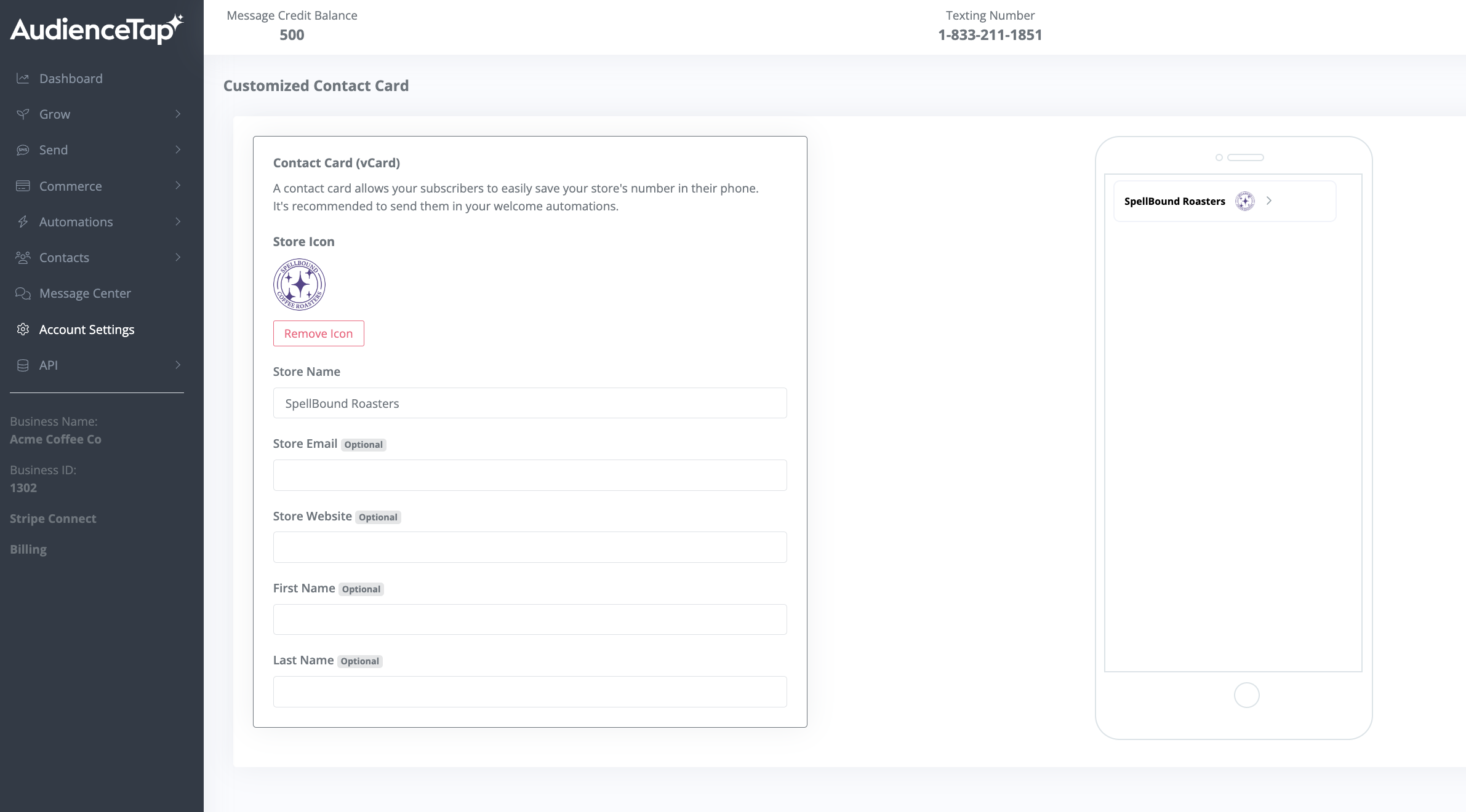Expand the Automations submenu arrow
This screenshot has width=1466, height=812.
click(x=178, y=222)
